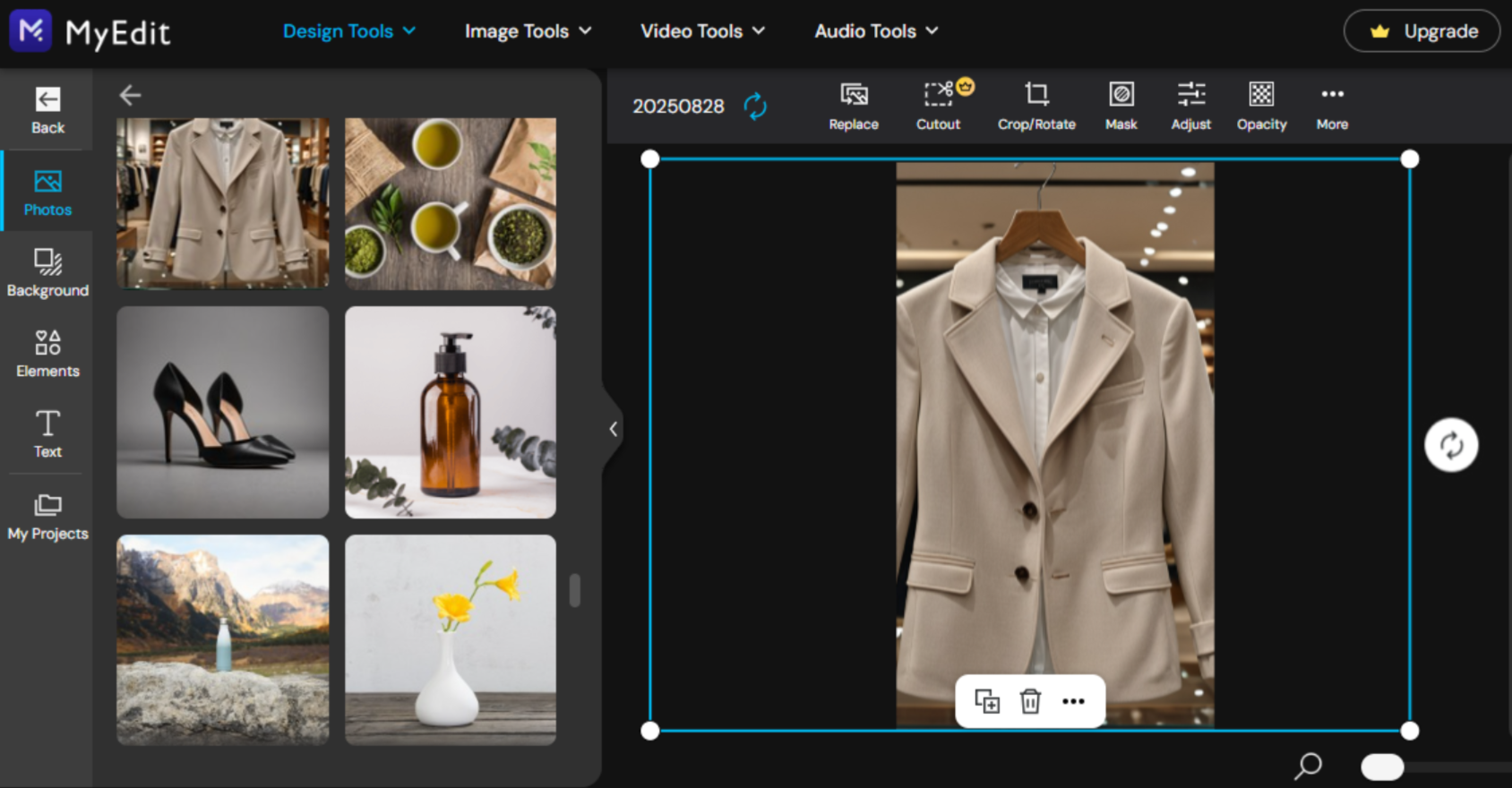Image resolution: width=1512 pixels, height=788 pixels.
Task: Expand the Video Tools dropdown
Action: coord(702,31)
